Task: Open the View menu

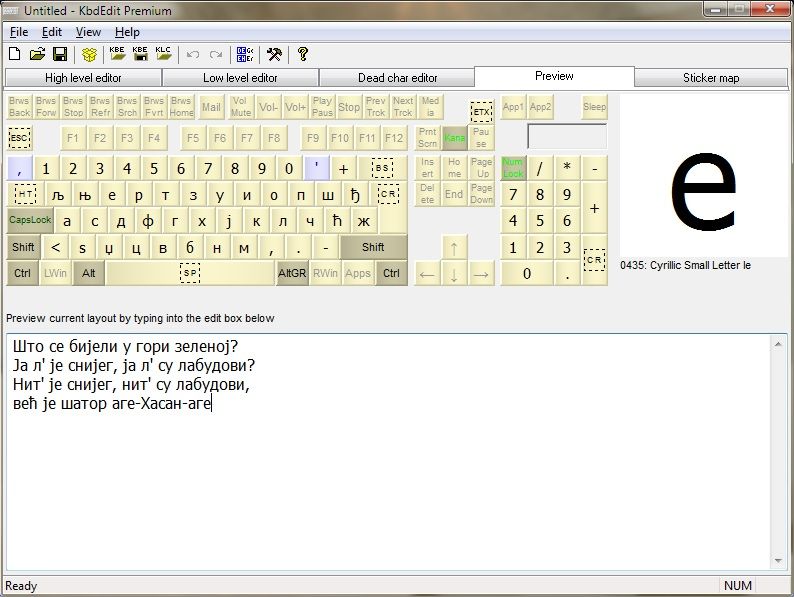Action: (88, 32)
